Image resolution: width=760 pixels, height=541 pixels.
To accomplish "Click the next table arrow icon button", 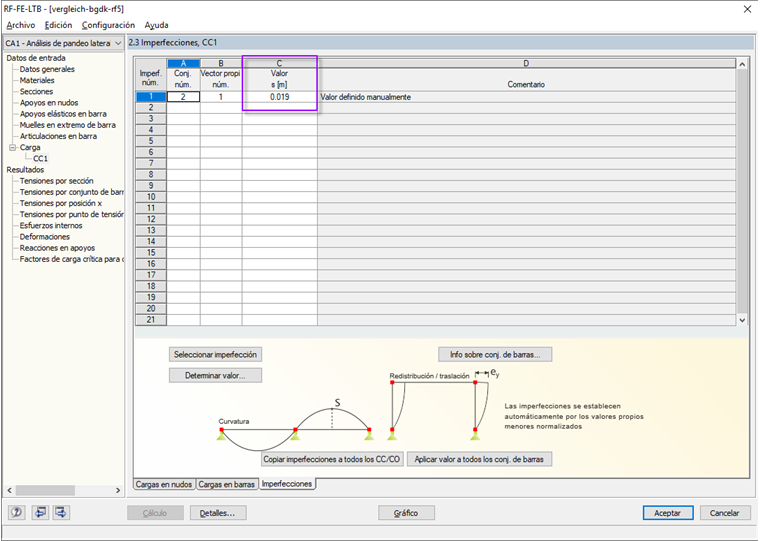I will pyautogui.click(x=61, y=512).
